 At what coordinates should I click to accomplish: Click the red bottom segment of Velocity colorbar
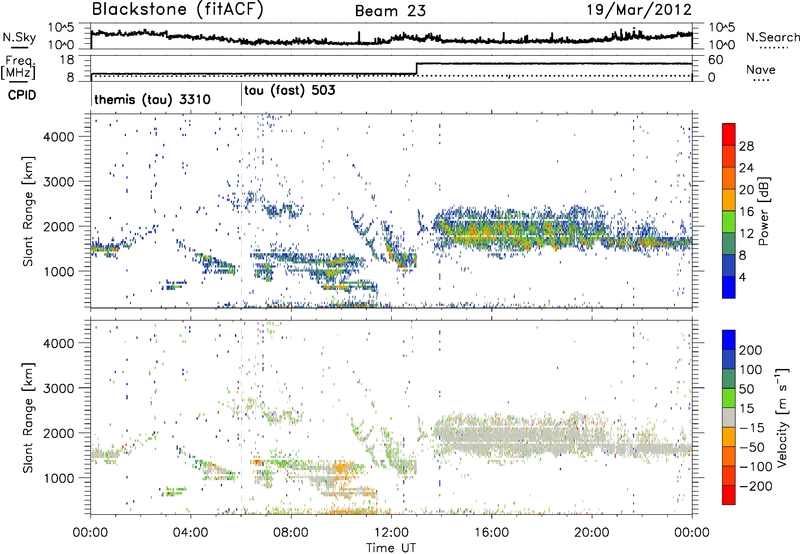(x=729, y=495)
